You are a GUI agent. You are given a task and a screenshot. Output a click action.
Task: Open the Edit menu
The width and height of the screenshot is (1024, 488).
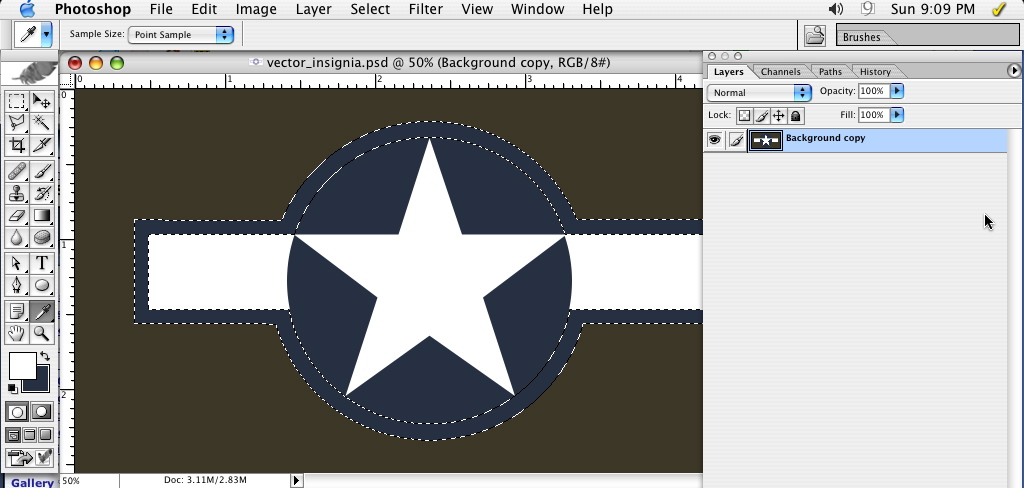tap(204, 9)
